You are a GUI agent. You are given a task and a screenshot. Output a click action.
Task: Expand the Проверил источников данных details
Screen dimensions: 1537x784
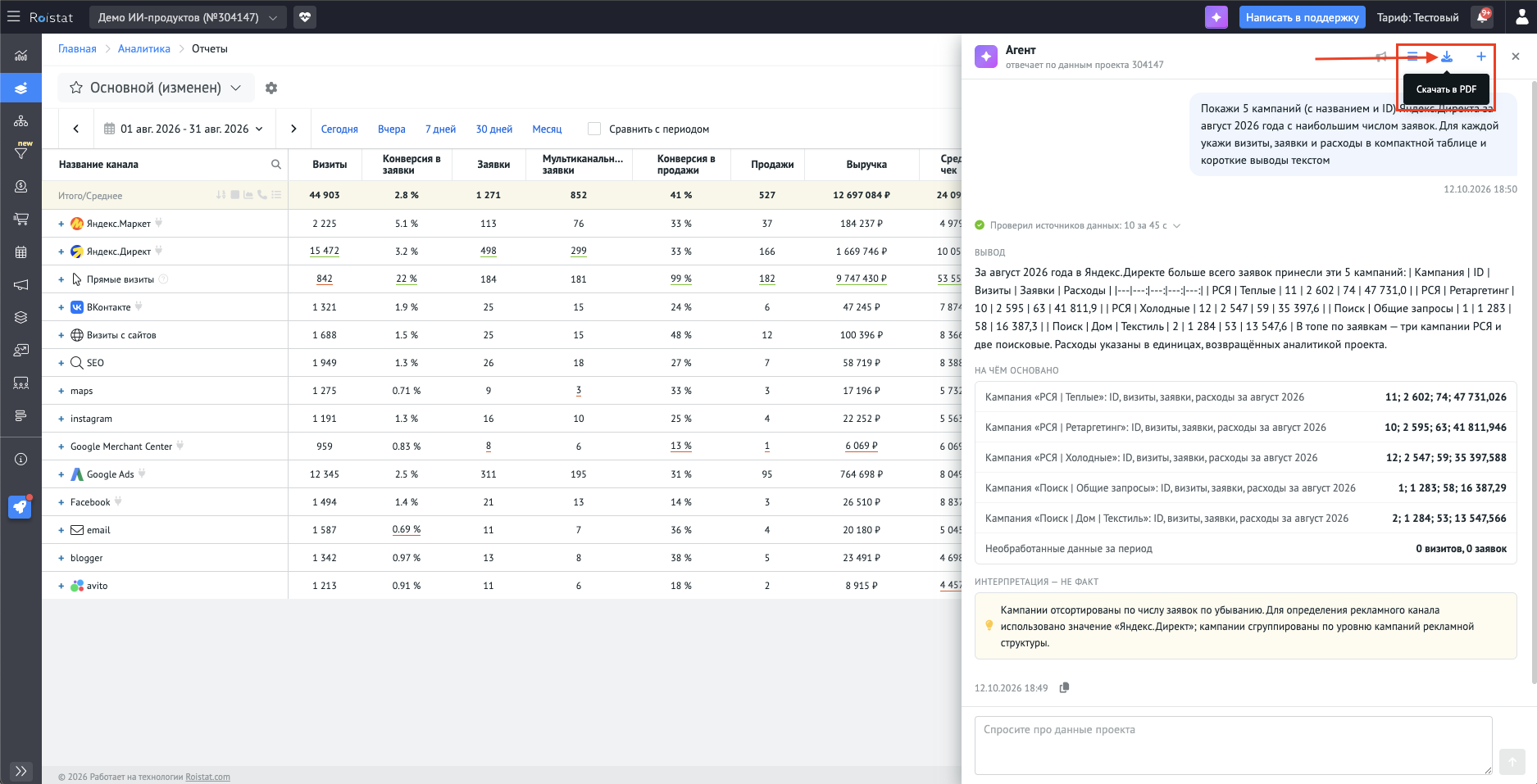tap(1078, 225)
